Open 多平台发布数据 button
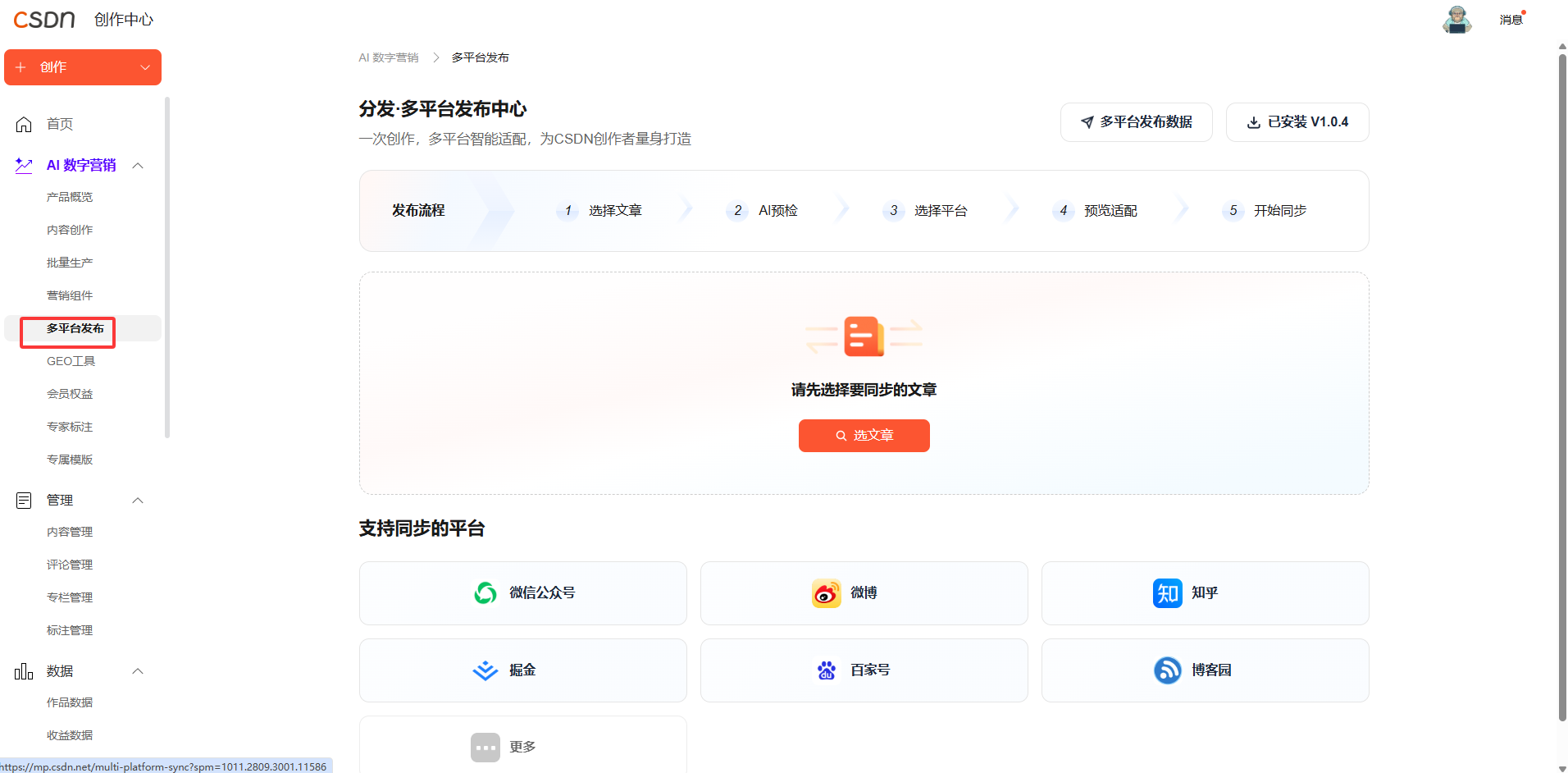 point(1136,122)
